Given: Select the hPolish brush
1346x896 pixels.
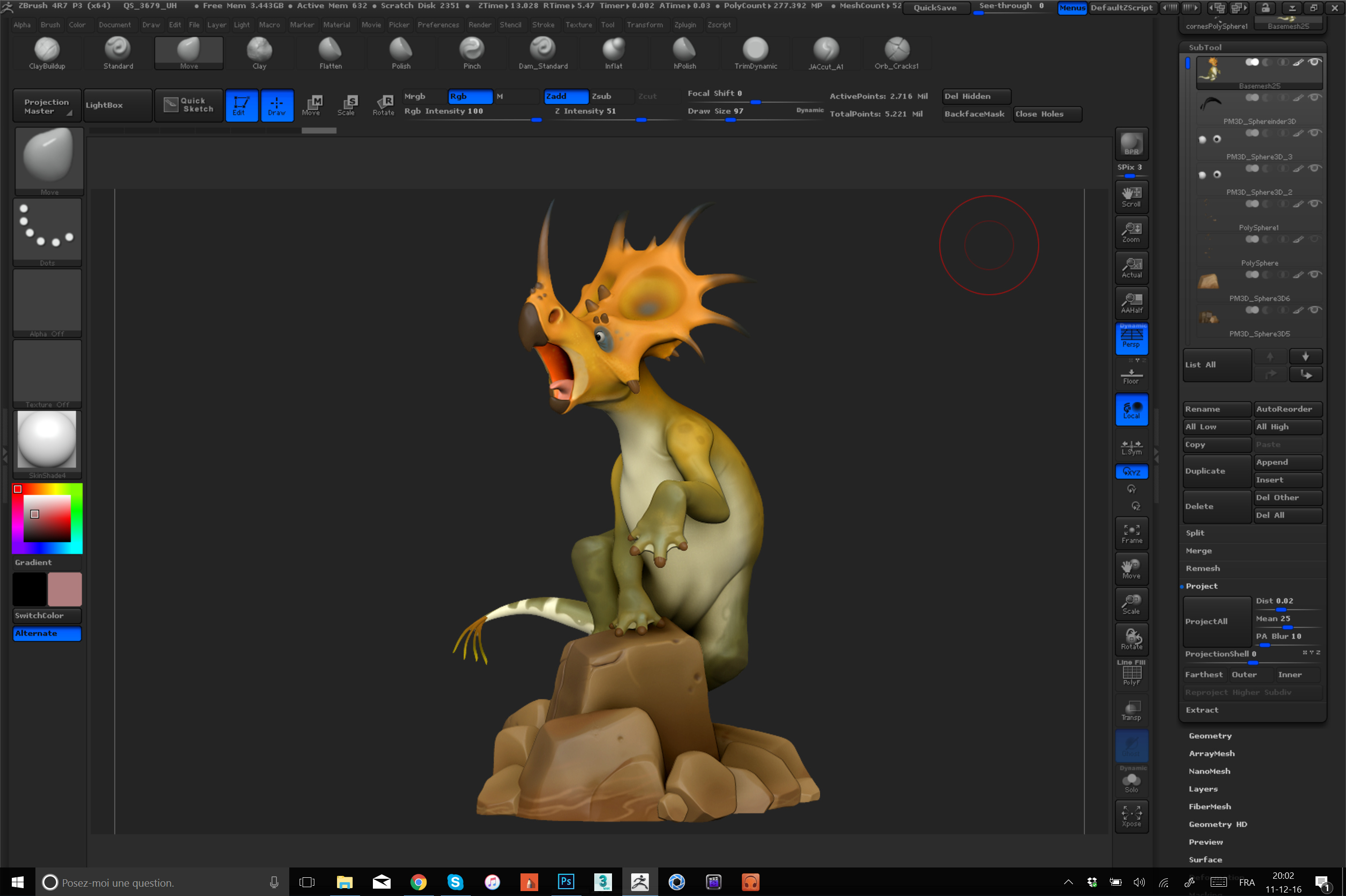Looking at the screenshot, I should [685, 53].
